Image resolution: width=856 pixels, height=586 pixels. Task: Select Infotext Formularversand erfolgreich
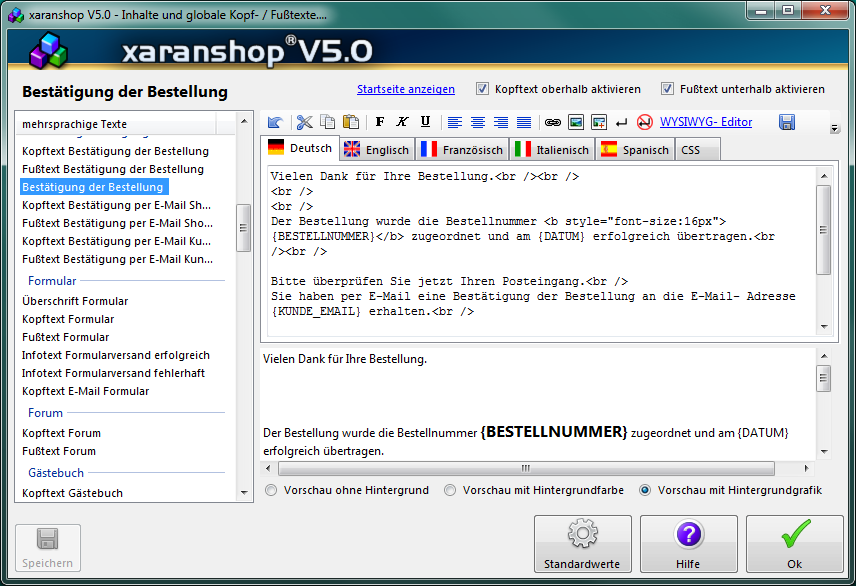click(116, 355)
